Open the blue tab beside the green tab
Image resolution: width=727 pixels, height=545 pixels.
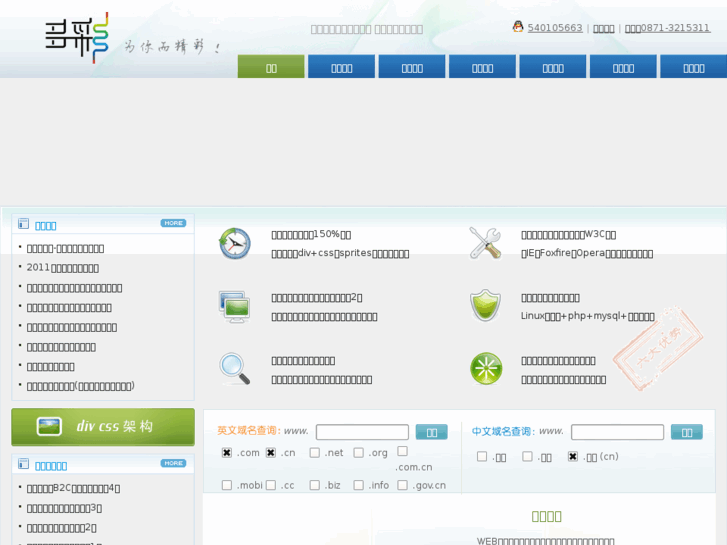342,66
